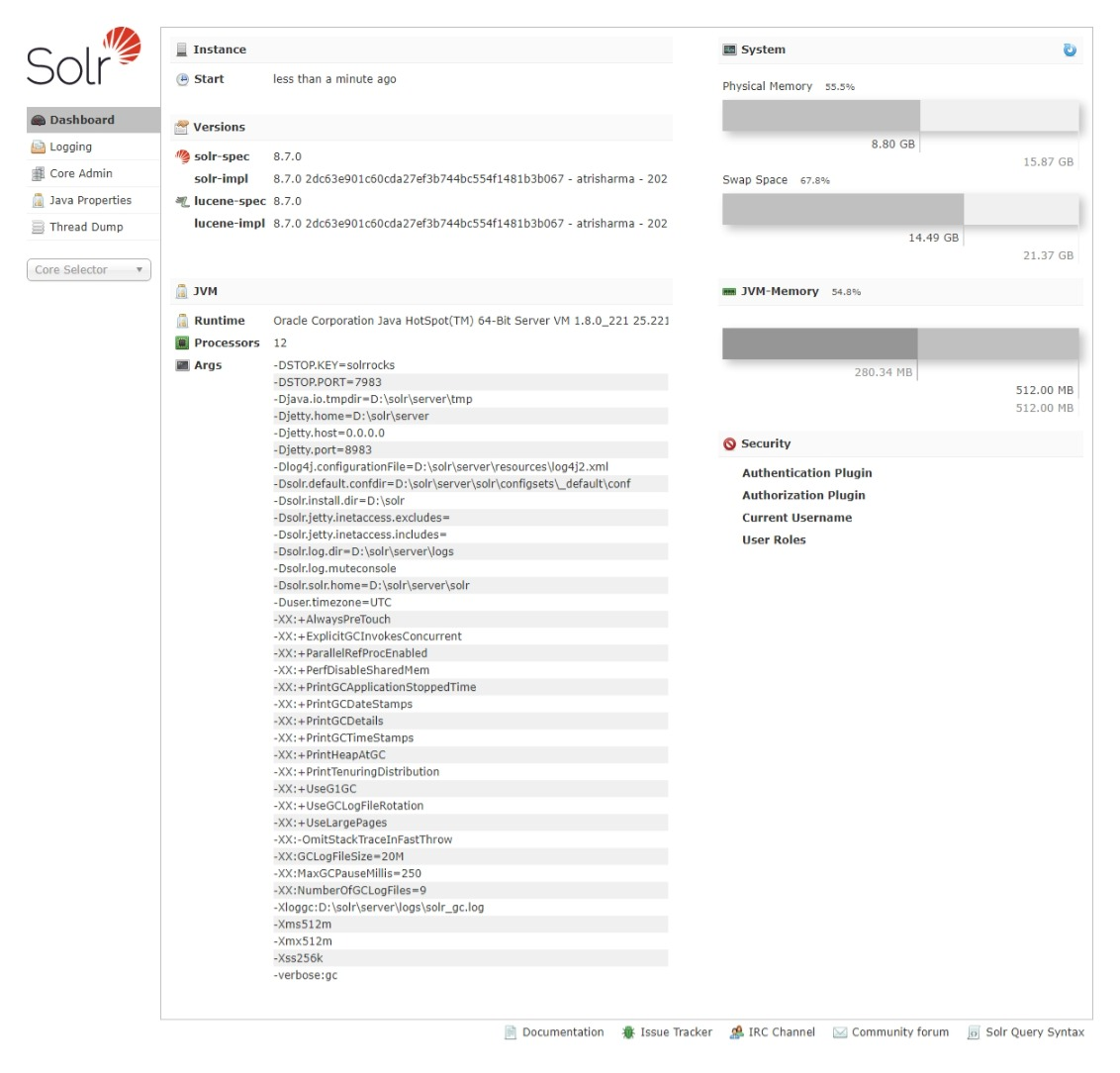Image resolution: width=1120 pixels, height=1073 pixels.
Task: Click the Args terminal icon
Action: click(x=183, y=365)
